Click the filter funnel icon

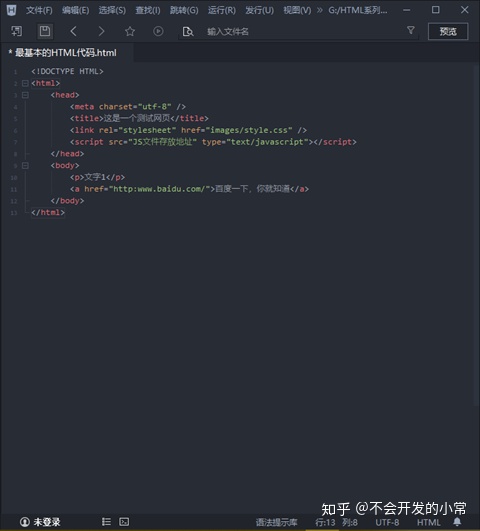(411, 30)
